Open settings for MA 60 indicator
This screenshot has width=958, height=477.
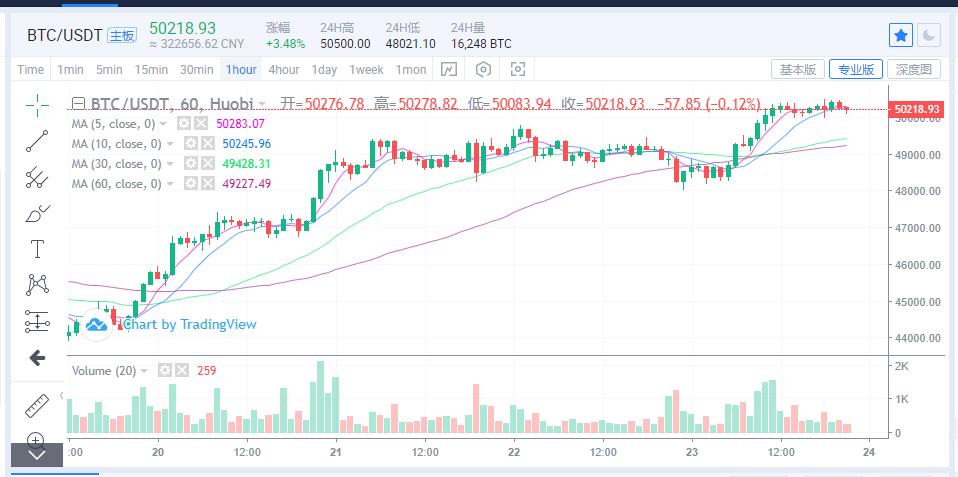tap(191, 184)
